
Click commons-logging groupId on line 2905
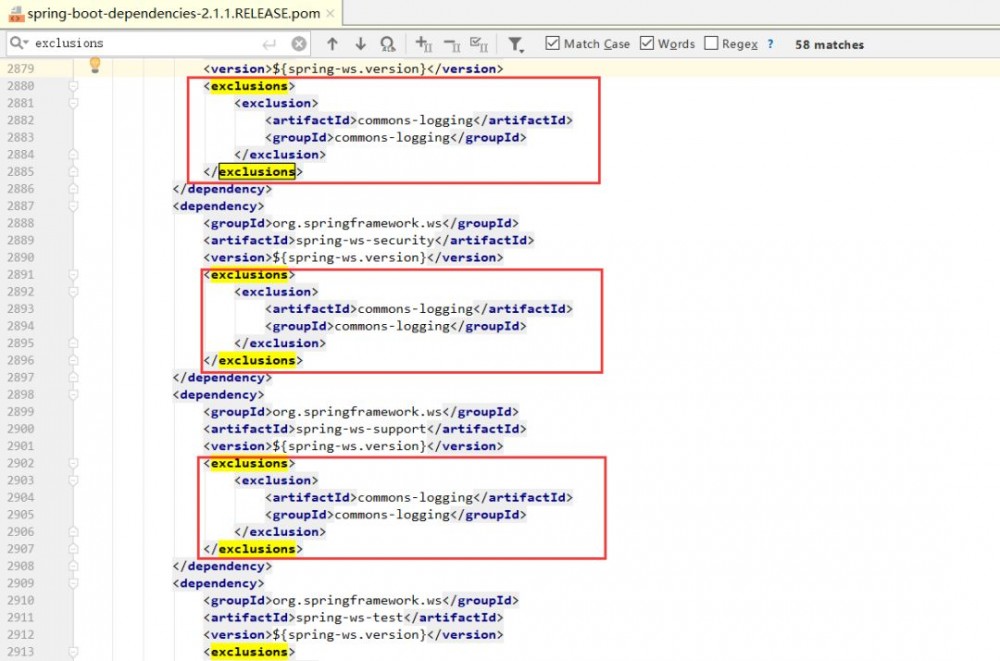(392, 515)
